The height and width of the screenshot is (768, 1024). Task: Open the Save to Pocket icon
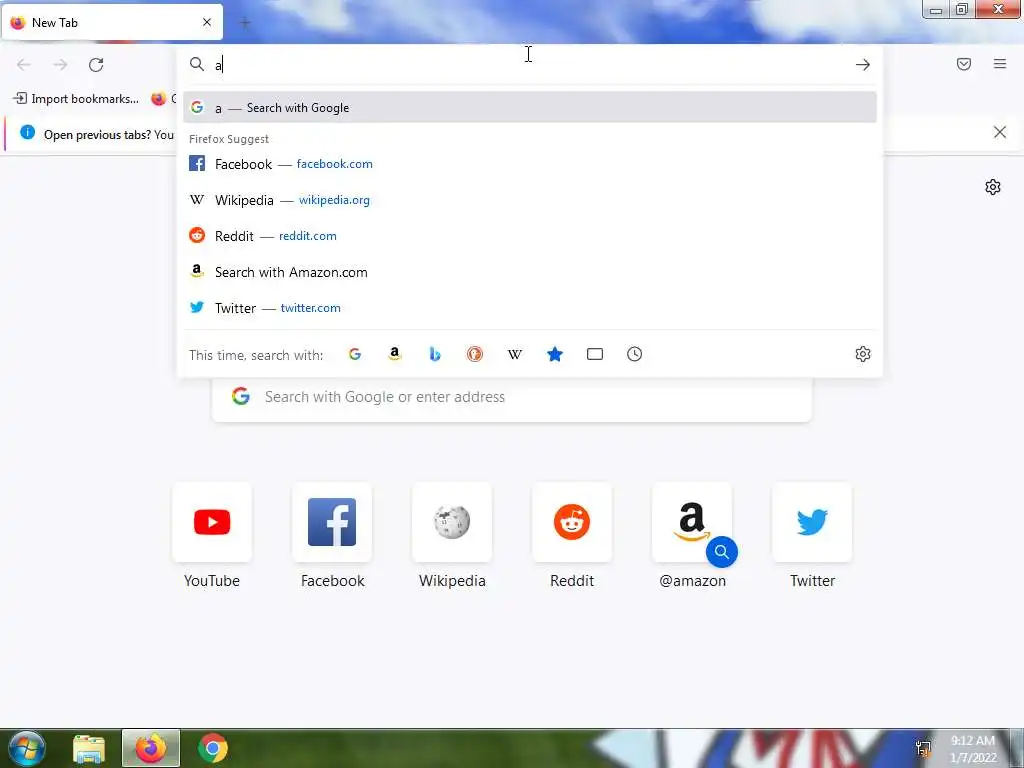(x=964, y=64)
